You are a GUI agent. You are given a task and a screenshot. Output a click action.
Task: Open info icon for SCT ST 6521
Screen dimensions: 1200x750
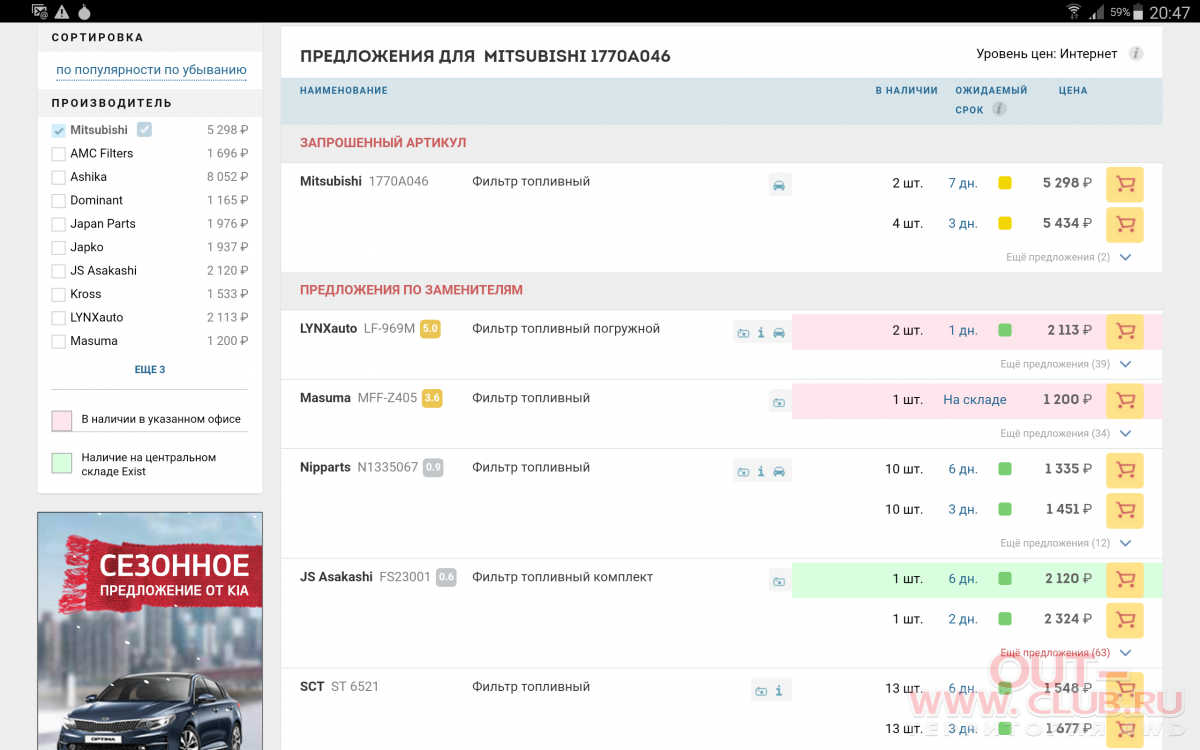pyautogui.click(x=779, y=690)
